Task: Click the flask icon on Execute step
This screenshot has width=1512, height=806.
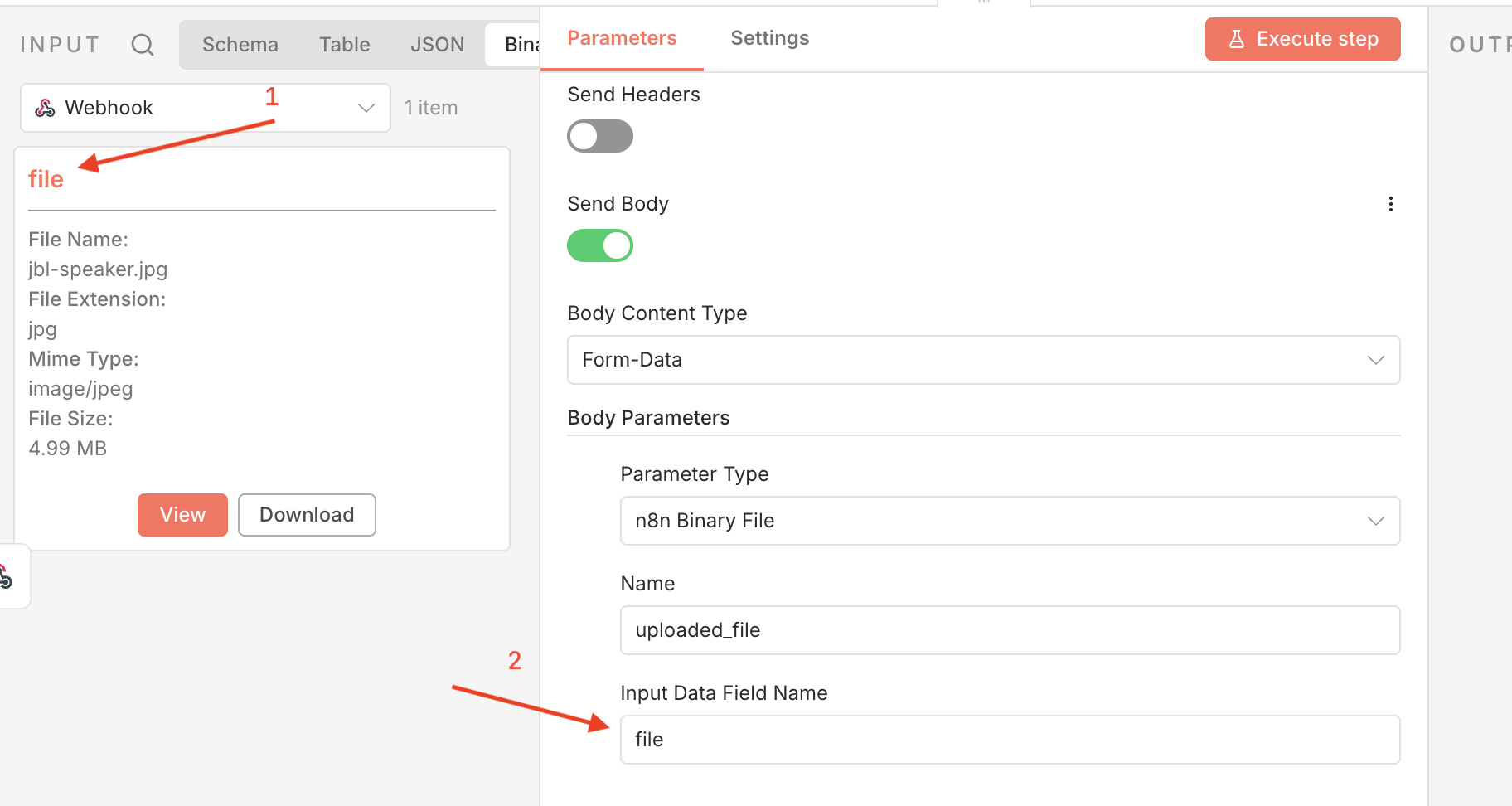Action: tap(1237, 39)
